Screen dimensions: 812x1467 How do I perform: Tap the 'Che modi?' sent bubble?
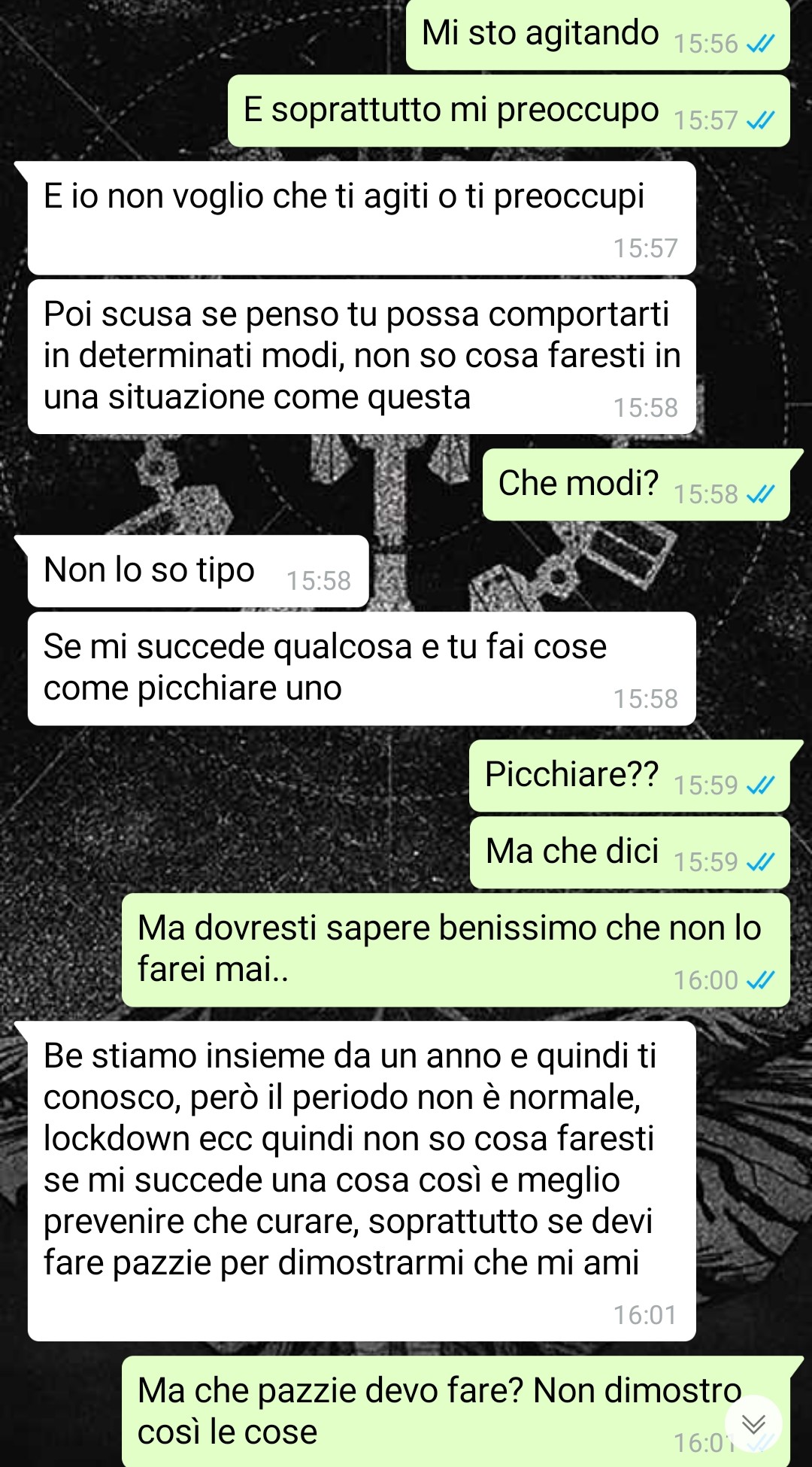pyautogui.click(x=636, y=484)
